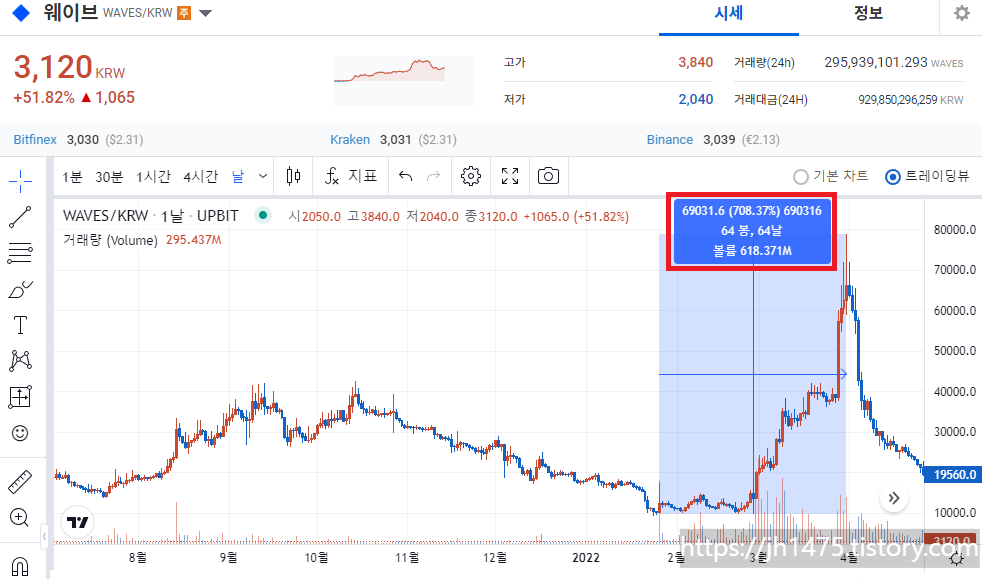Click the blue diamond WAVES coin icon
Viewport: 982px width, 579px height.
(21, 13)
